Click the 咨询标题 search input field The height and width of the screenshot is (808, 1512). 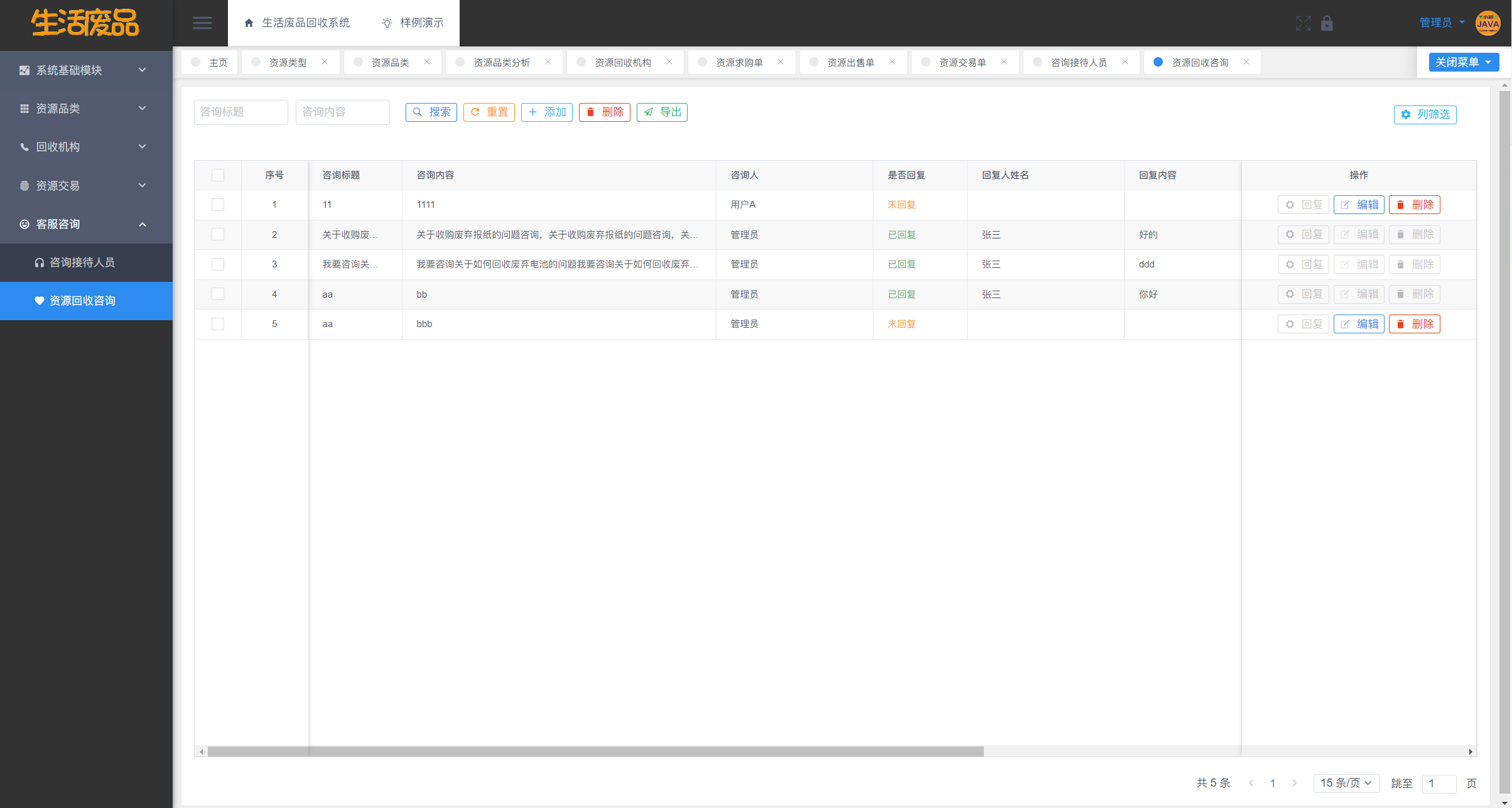point(240,112)
